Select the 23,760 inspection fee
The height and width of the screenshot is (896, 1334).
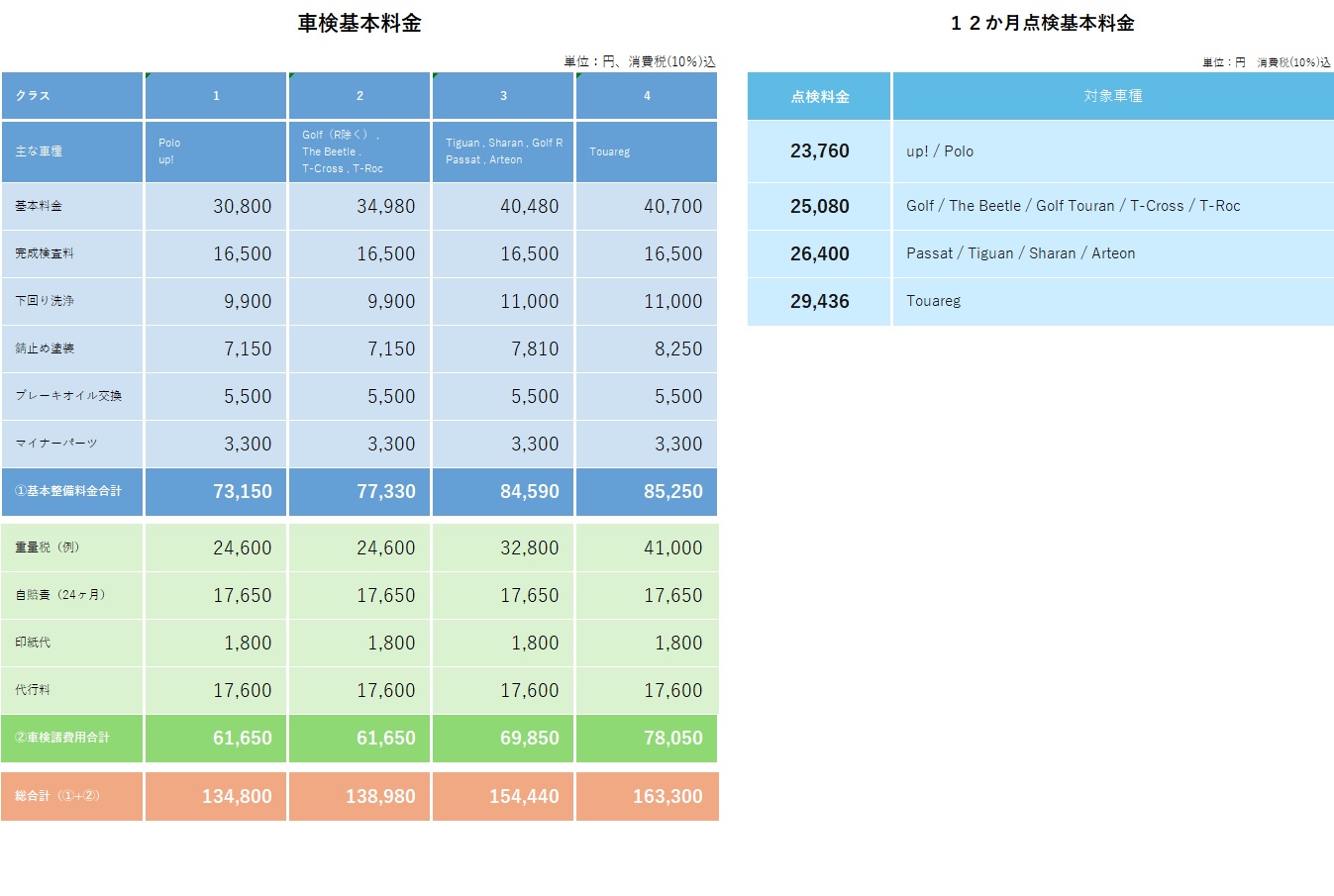tap(819, 151)
